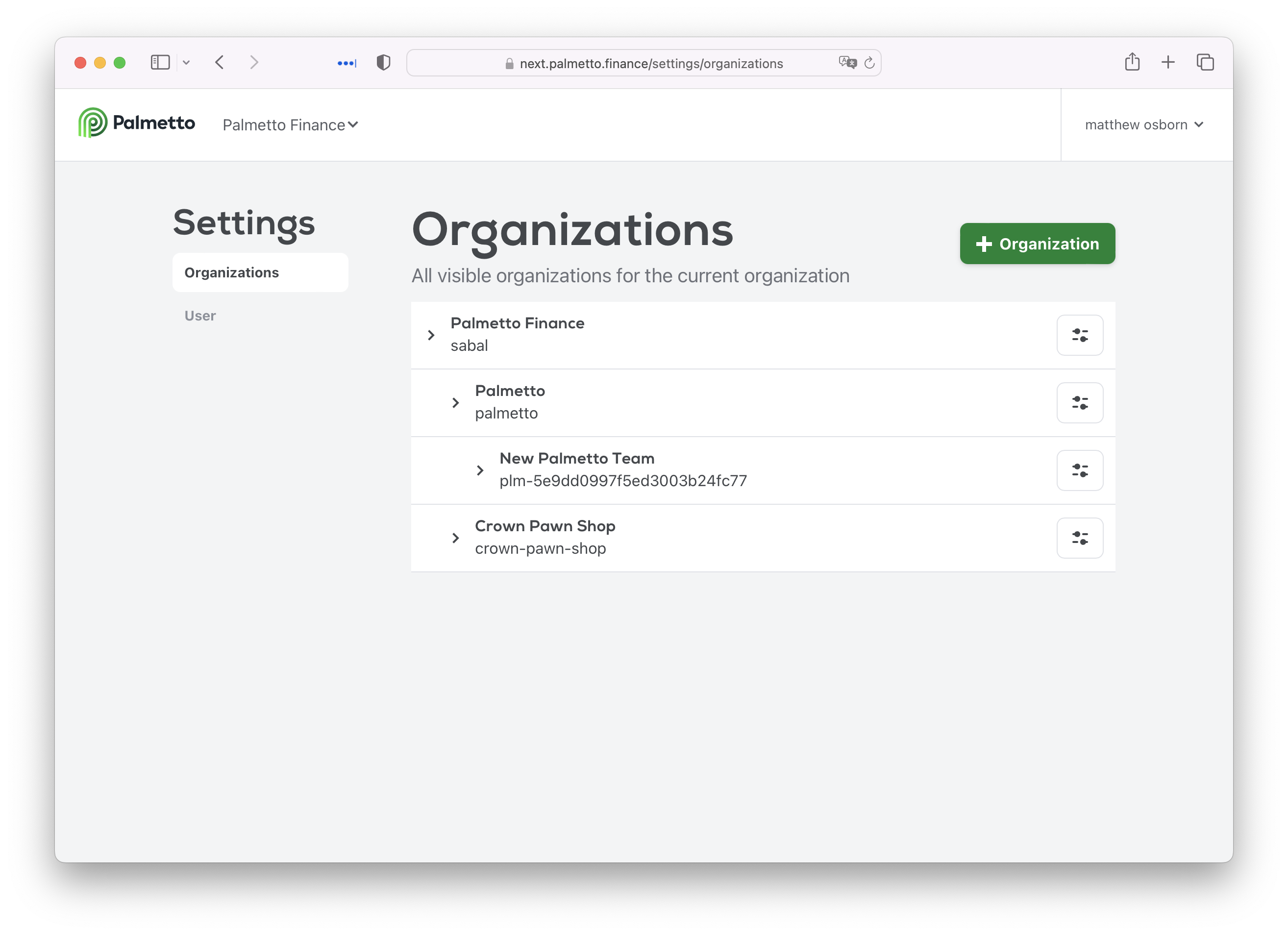Screen dimensions: 1288x935
Task: Click the add Organization button
Action: (1037, 244)
